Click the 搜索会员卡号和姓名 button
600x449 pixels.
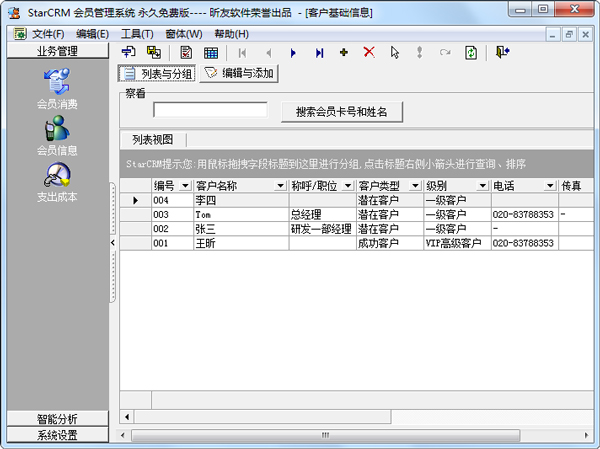(x=342, y=111)
